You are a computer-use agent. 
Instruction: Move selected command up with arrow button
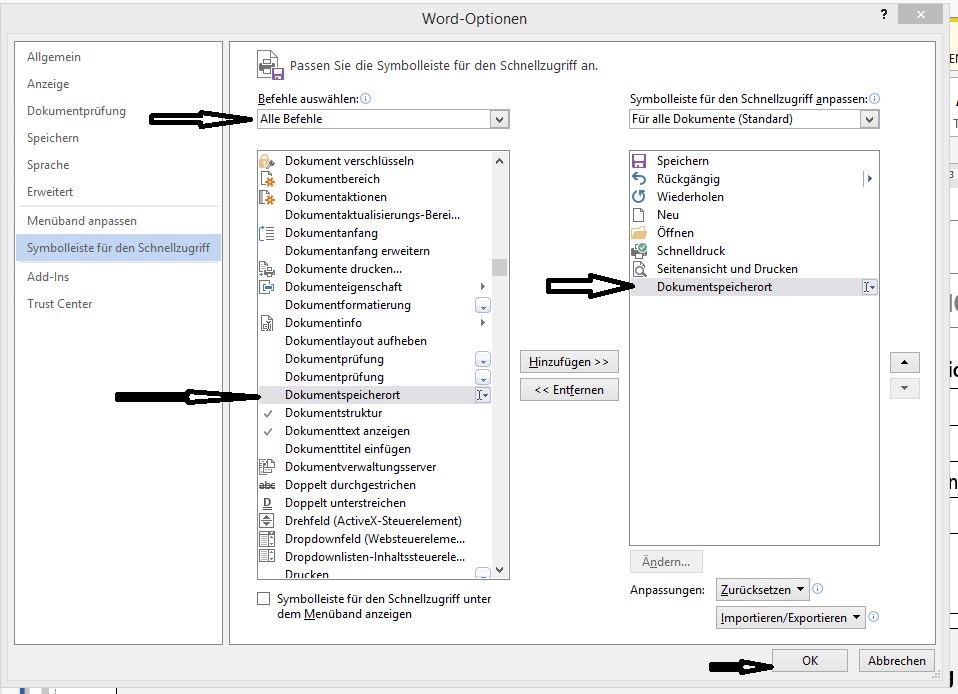pyautogui.click(x=904, y=362)
